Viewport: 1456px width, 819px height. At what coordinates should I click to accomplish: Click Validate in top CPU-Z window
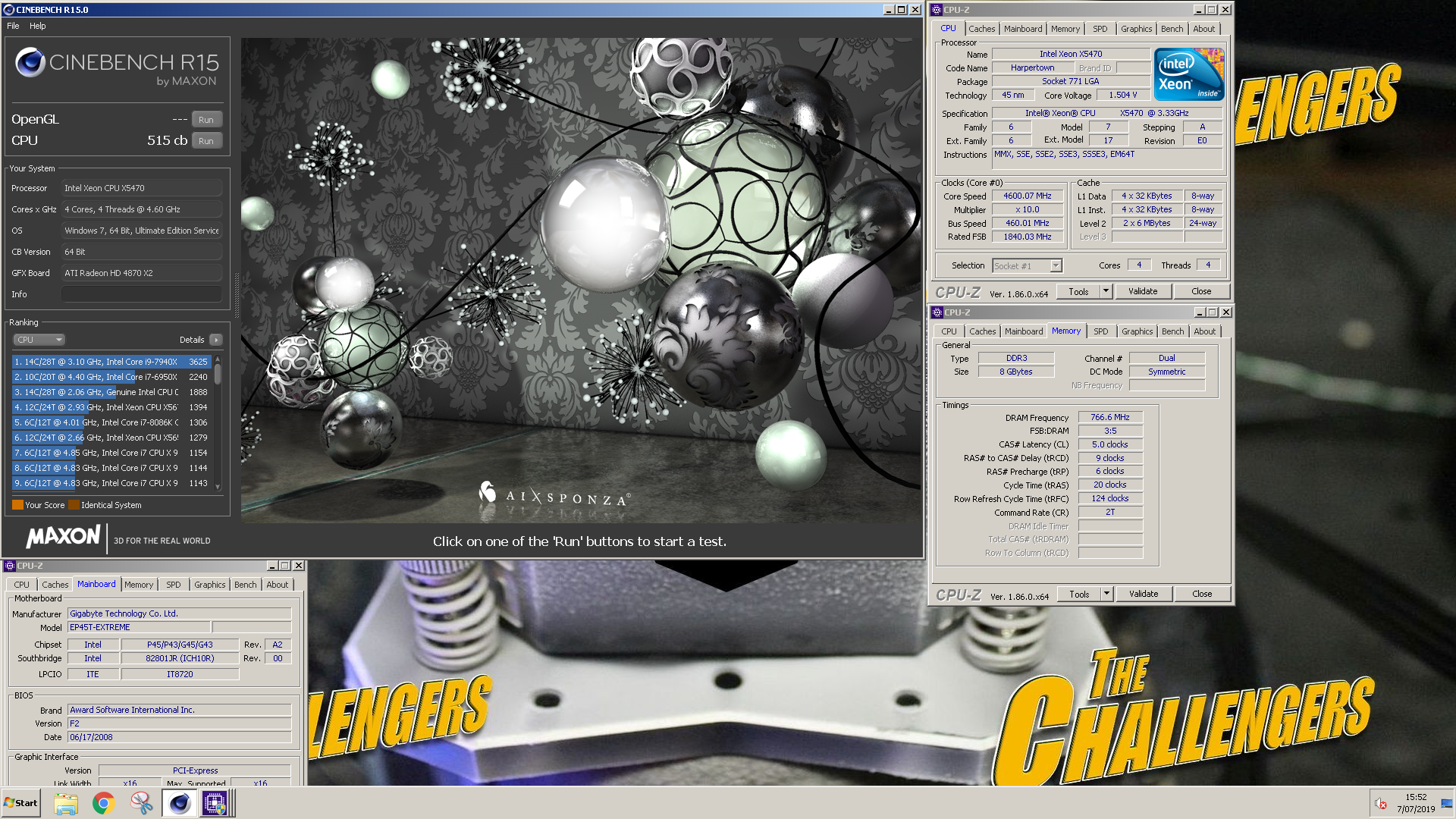point(1143,291)
